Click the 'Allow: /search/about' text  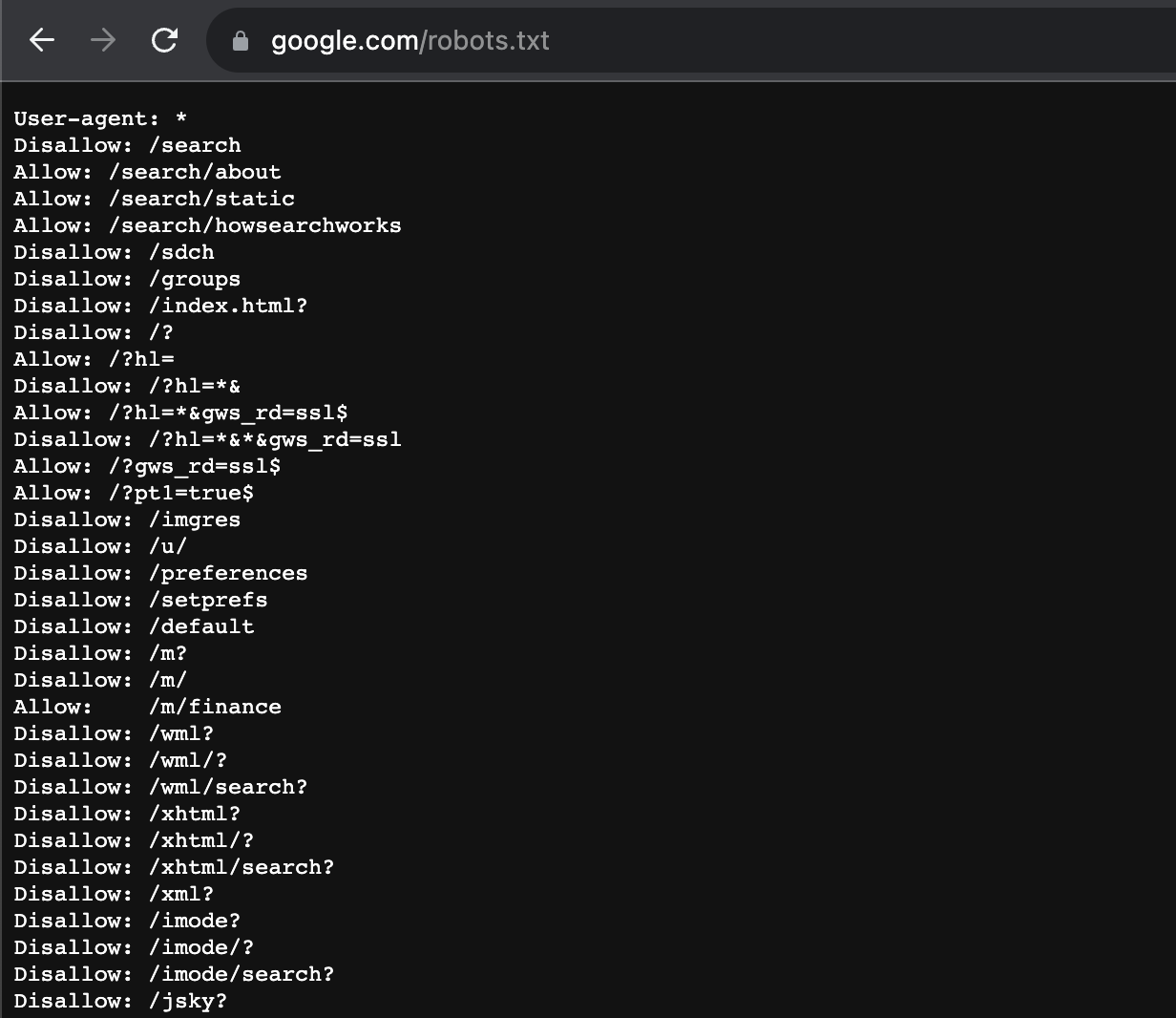point(147,173)
